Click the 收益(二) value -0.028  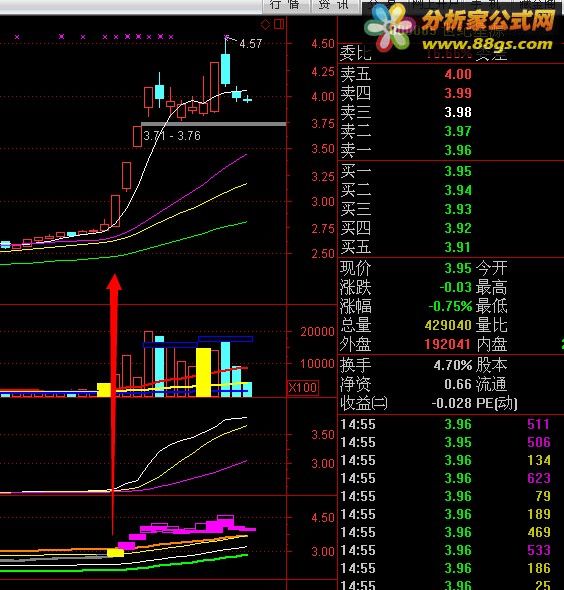pos(452,403)
